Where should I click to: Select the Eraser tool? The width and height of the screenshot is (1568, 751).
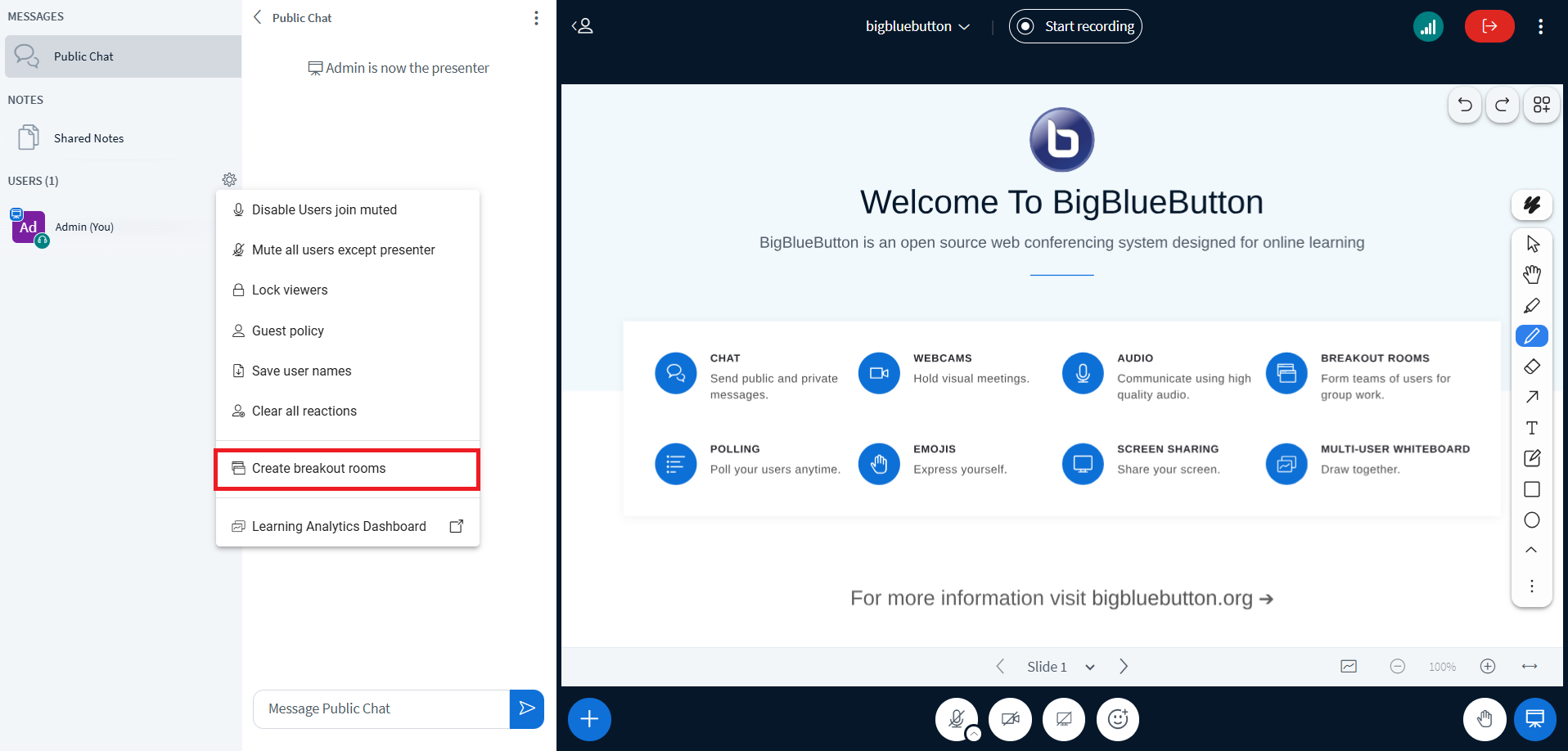pyautogui.click(x=1532, y=367)
